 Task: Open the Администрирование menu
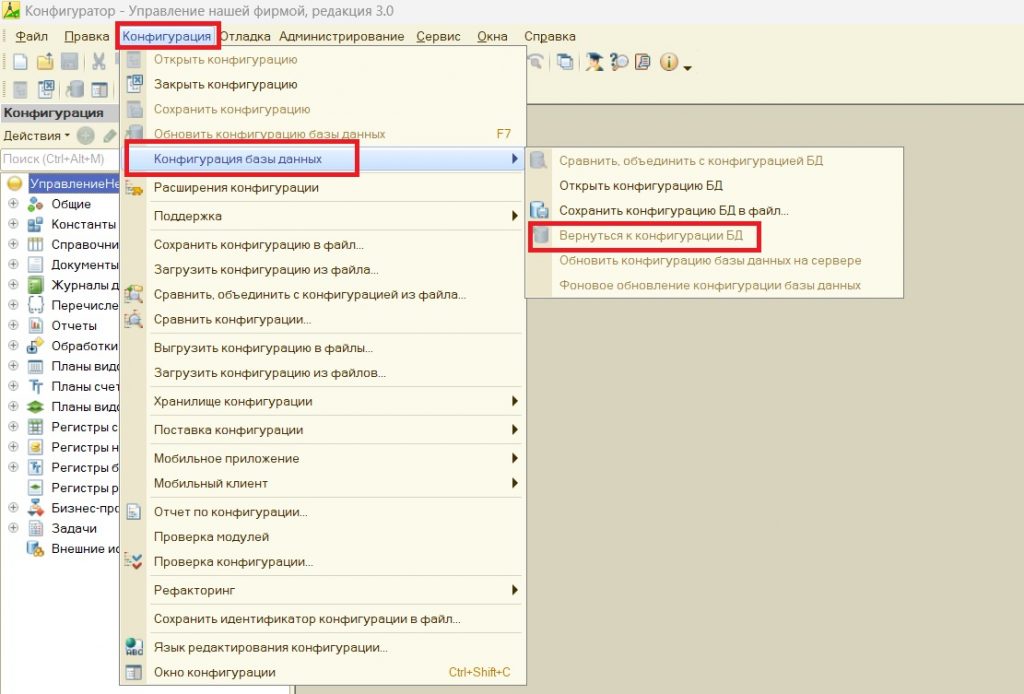[341, 37]
